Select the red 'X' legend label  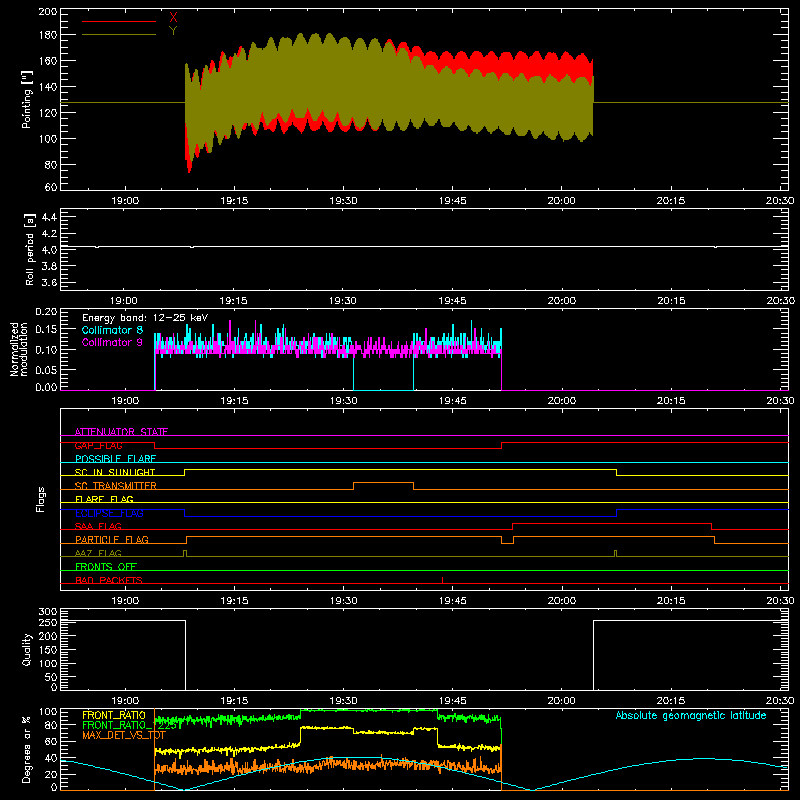[173, 18]
